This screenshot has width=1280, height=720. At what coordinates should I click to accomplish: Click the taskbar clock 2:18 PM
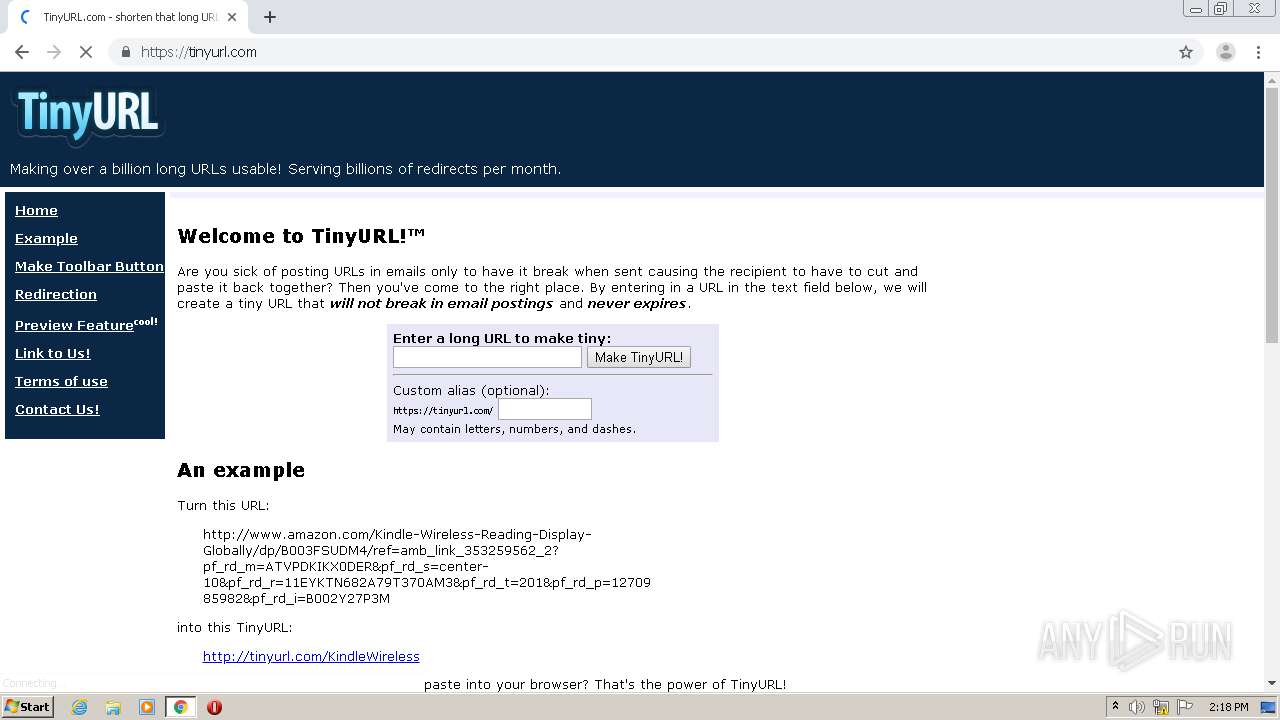(x=1228, y=707)
